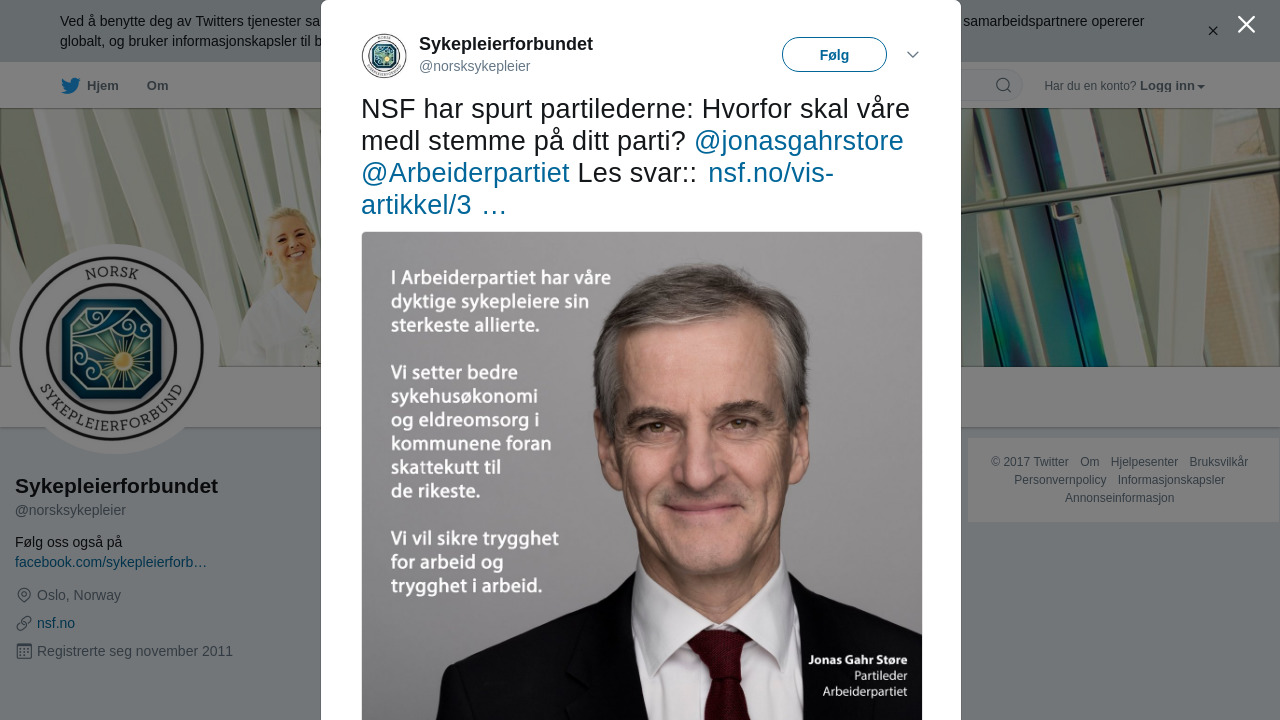Click the location pin icon by Oslo, Norway
Screen dimensions: 1280x720
pos(24,595)
